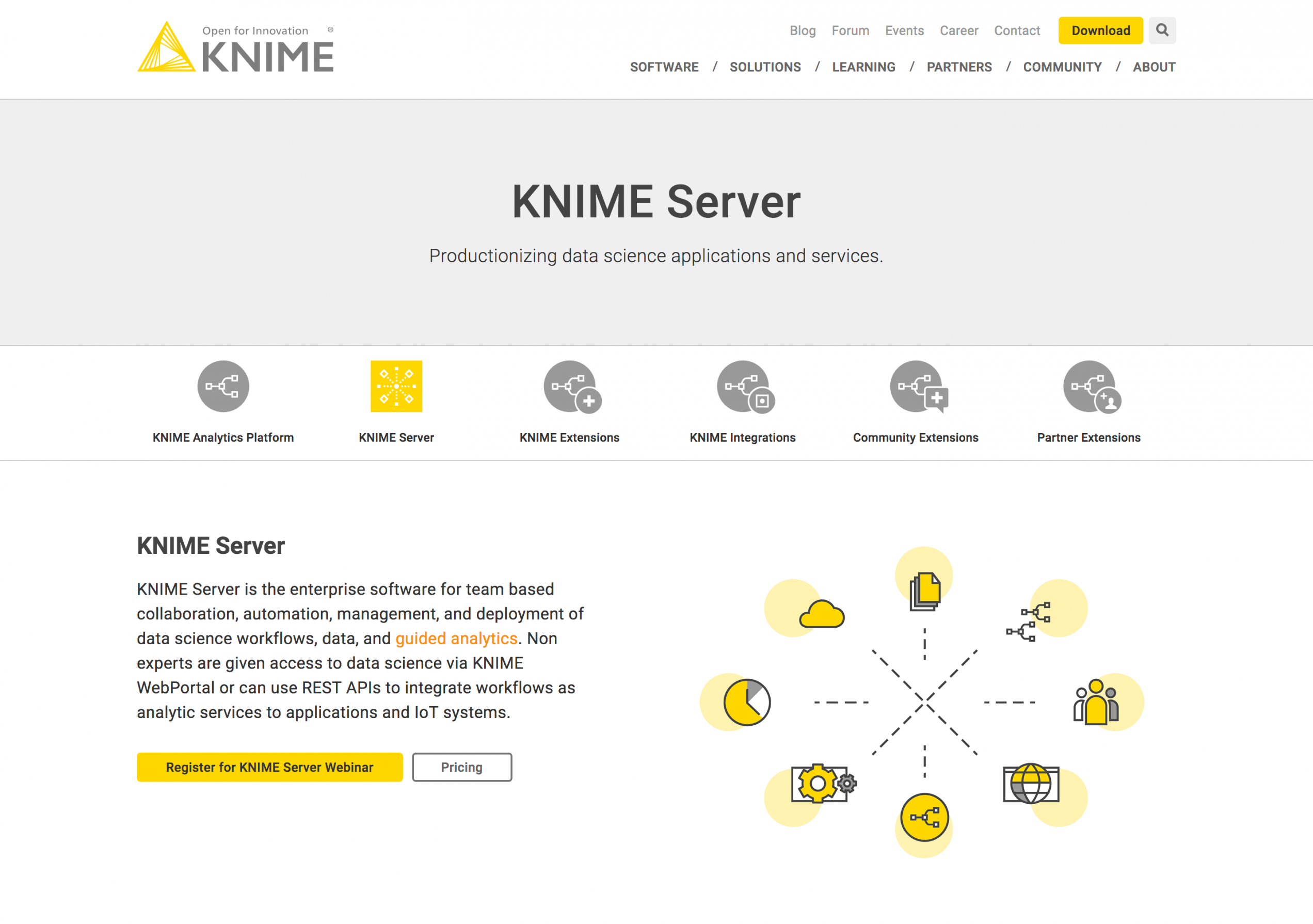Open the KNIME Extensions icon
Image resolution: width=1313 pixels, height=924 pixels.
click(x=571, y=387)
